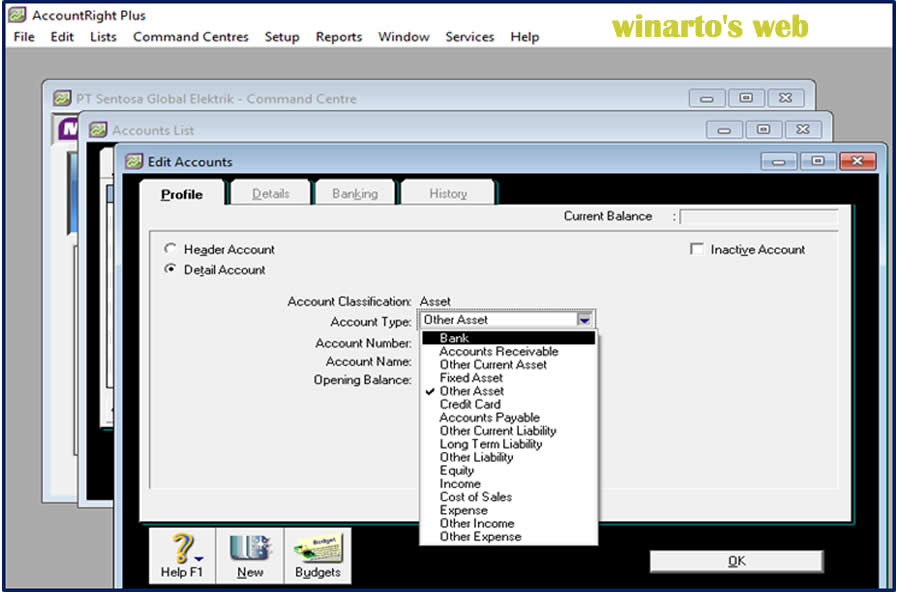Click the Accounts List window icon
The image size is (898, 592).
tap(98, 130)
